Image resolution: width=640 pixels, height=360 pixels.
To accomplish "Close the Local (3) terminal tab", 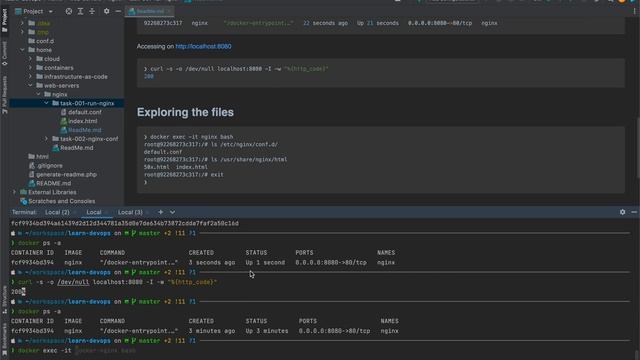I will point(148,212).
